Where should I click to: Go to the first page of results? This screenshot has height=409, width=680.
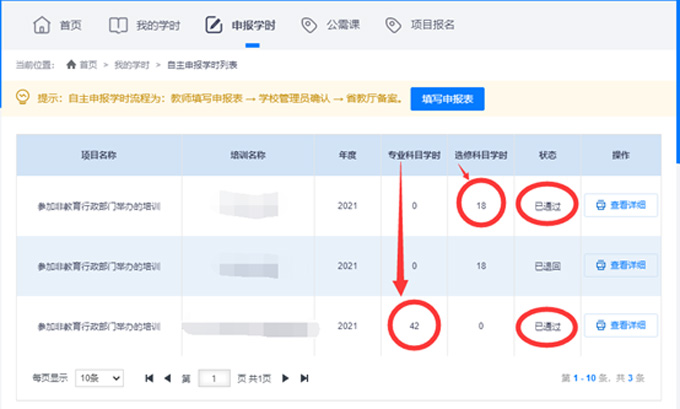pos(150,378)
